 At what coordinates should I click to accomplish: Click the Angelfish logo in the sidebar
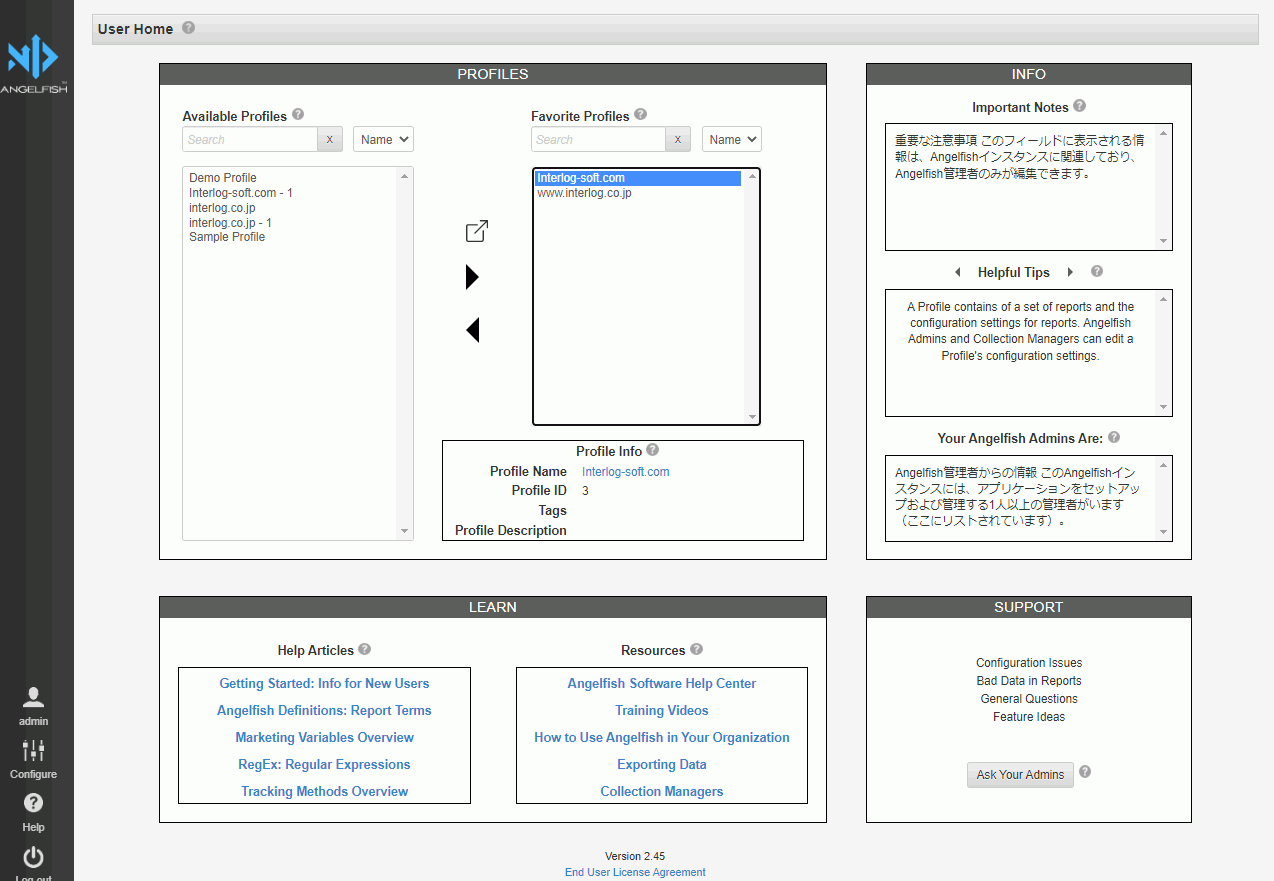[33, 63]
